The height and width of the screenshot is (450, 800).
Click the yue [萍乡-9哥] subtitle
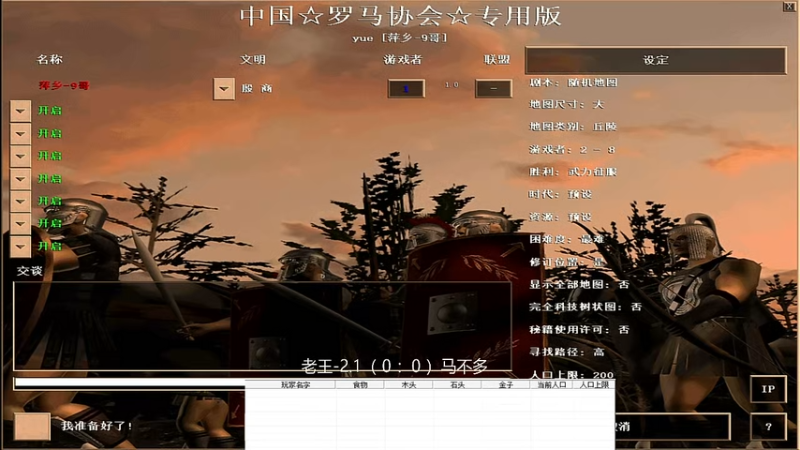coord(400,38)
